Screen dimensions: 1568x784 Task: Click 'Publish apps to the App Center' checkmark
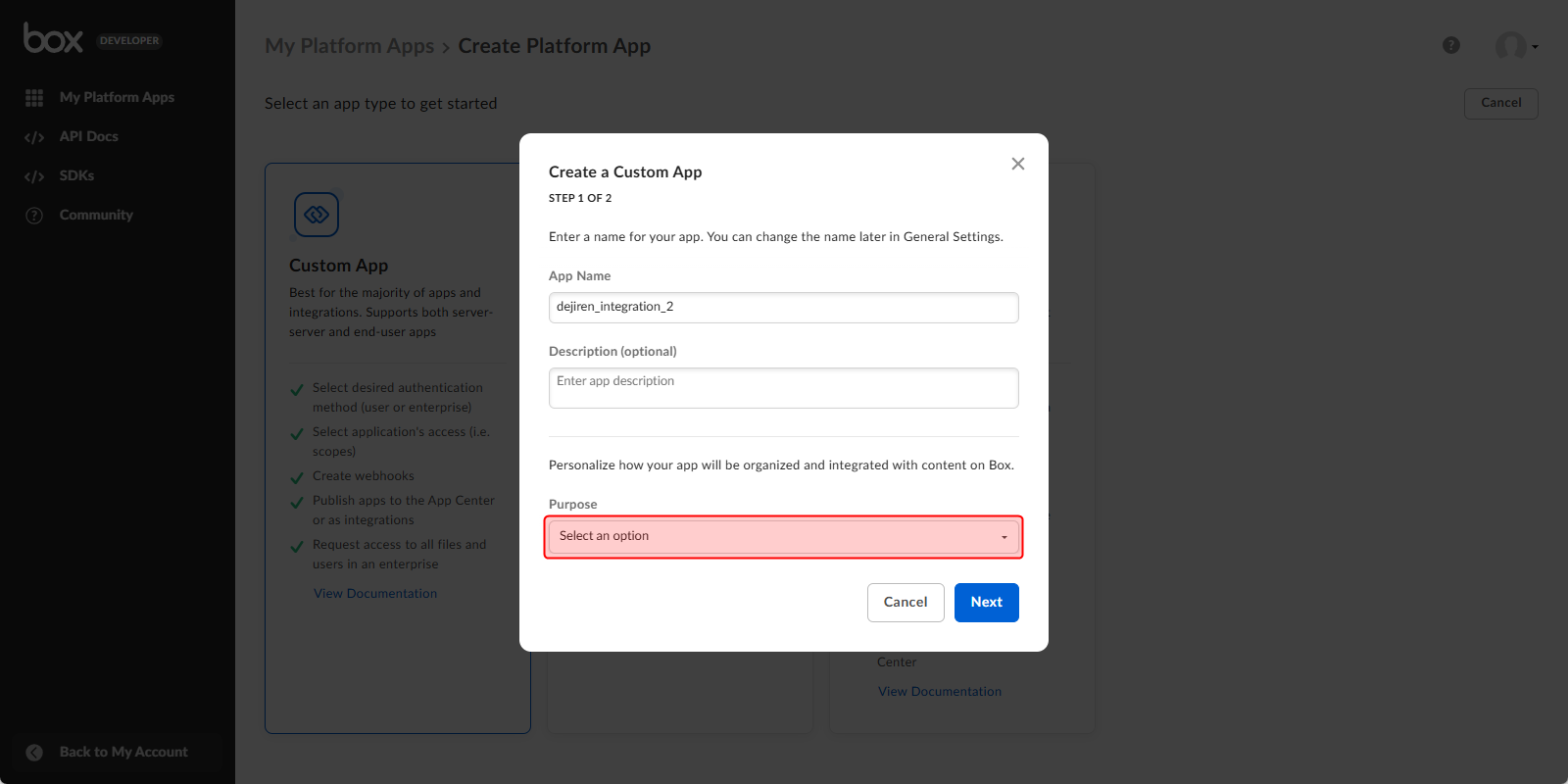[297, 503]
